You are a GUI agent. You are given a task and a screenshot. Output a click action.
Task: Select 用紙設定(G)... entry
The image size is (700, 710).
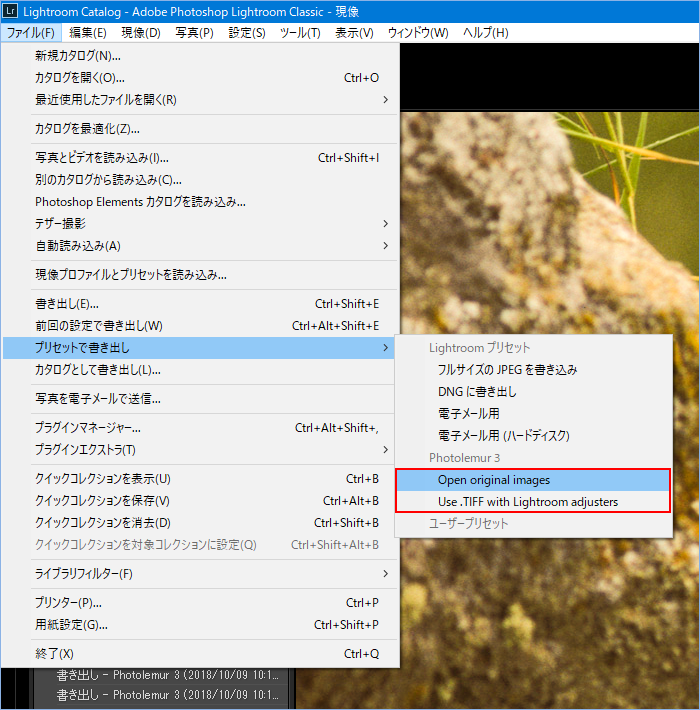click(200, 625)
